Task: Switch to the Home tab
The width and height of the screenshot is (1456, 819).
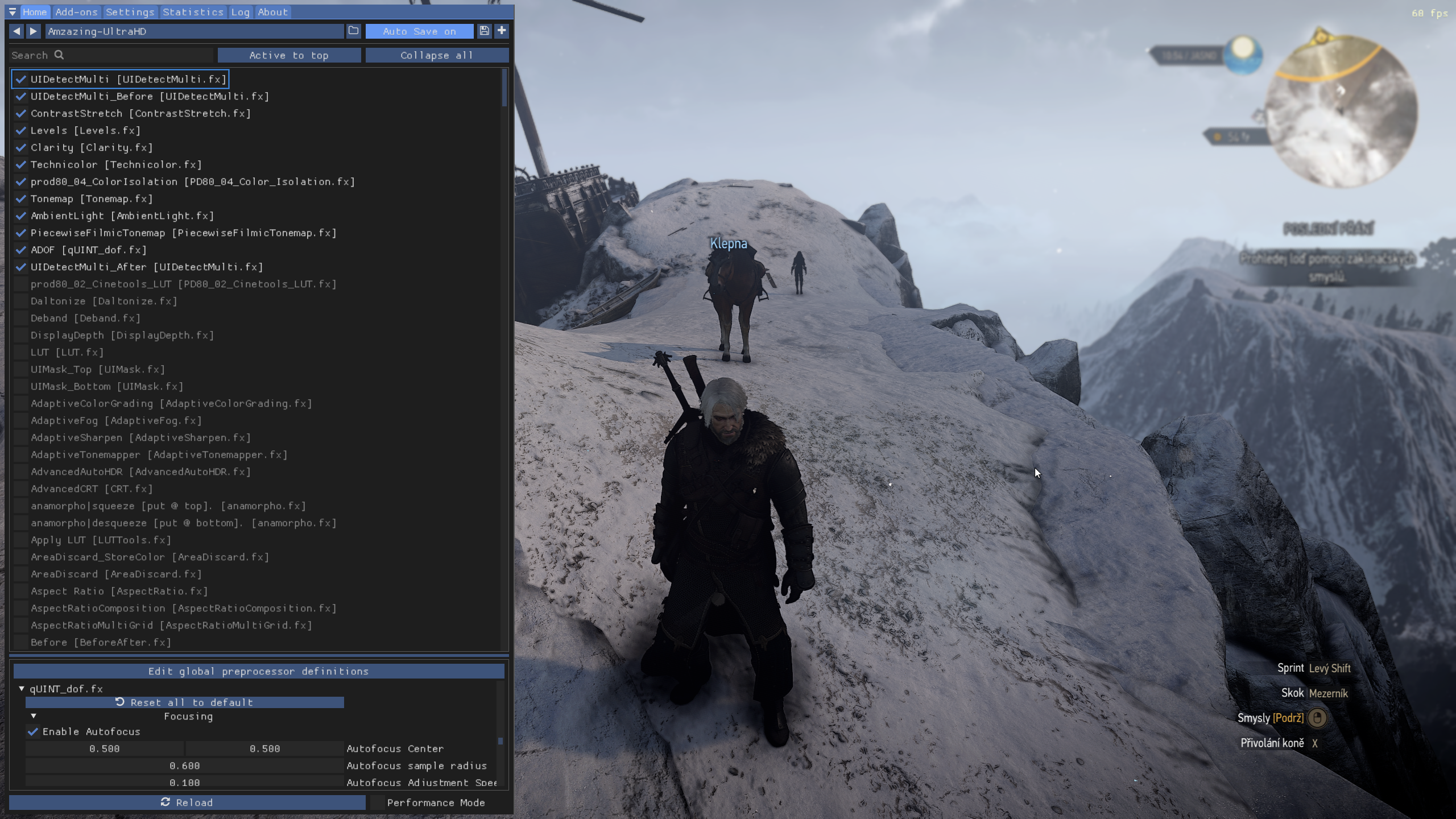Action: point(35,12)
